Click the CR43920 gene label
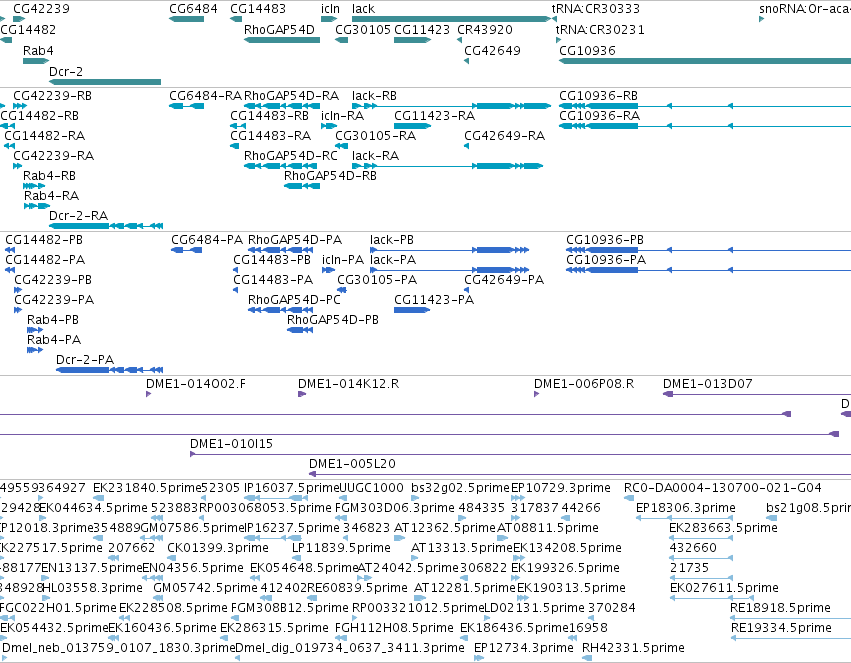Screen dimensions: 851x663 click(x=485, y=30)
